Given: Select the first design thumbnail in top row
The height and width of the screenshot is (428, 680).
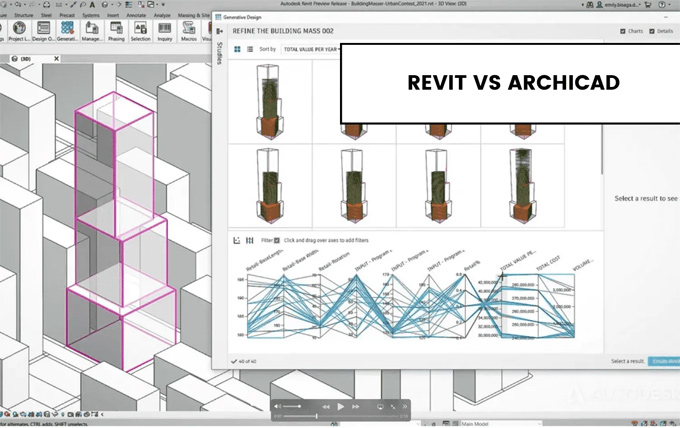Looking at the screenshot, I should point(270,102).
